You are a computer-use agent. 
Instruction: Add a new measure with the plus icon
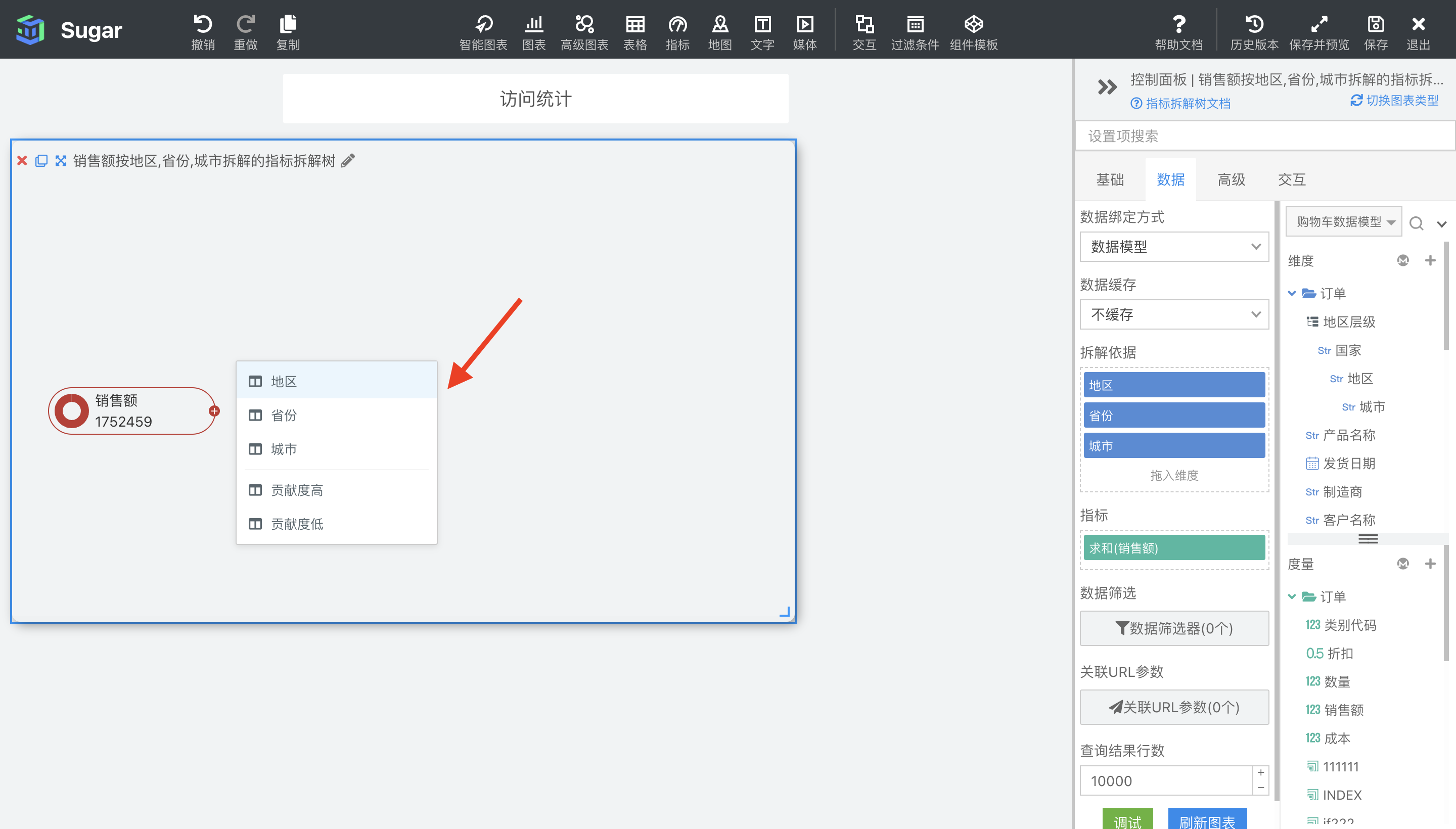(x=1430, y=564)
